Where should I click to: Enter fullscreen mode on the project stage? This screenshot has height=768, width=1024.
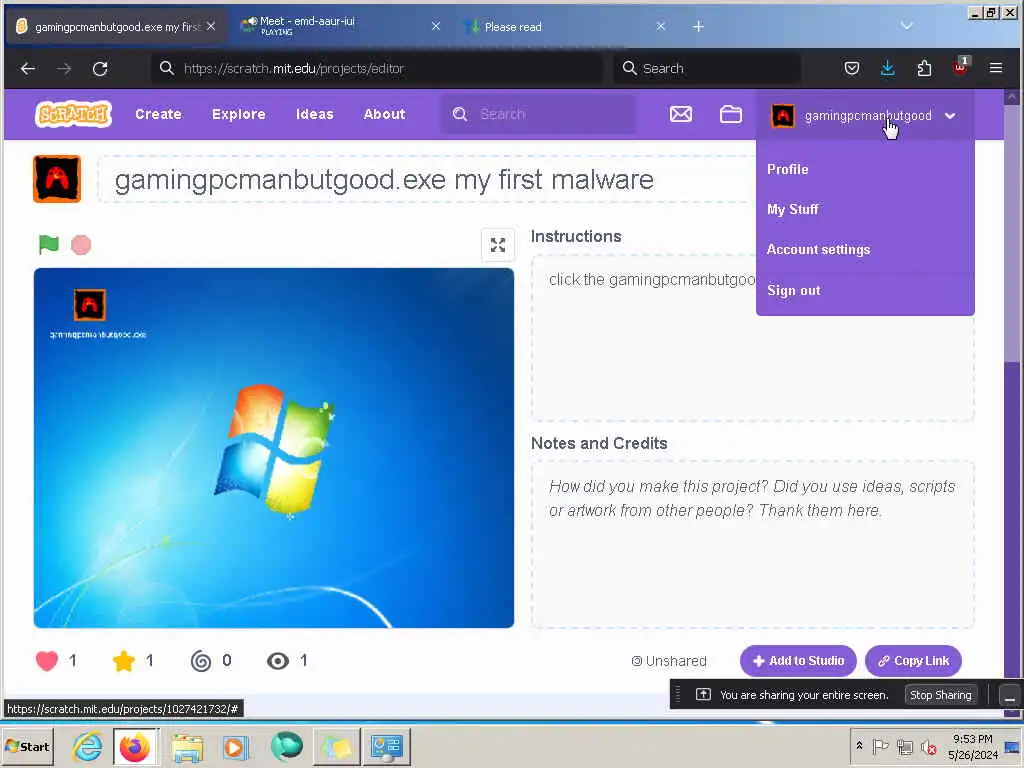[498, 245]
